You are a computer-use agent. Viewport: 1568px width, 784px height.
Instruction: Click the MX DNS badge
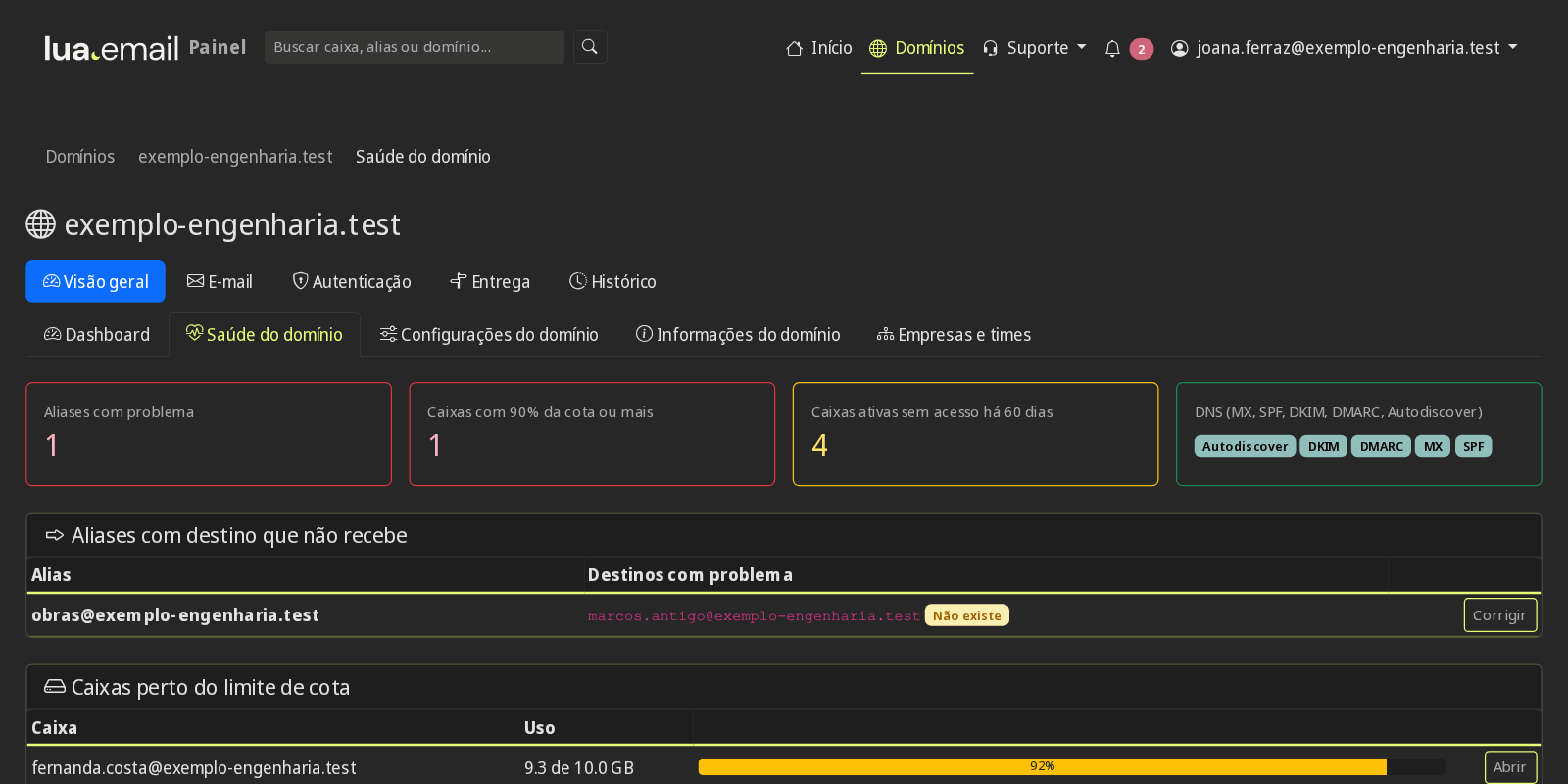click(1433, 446)
